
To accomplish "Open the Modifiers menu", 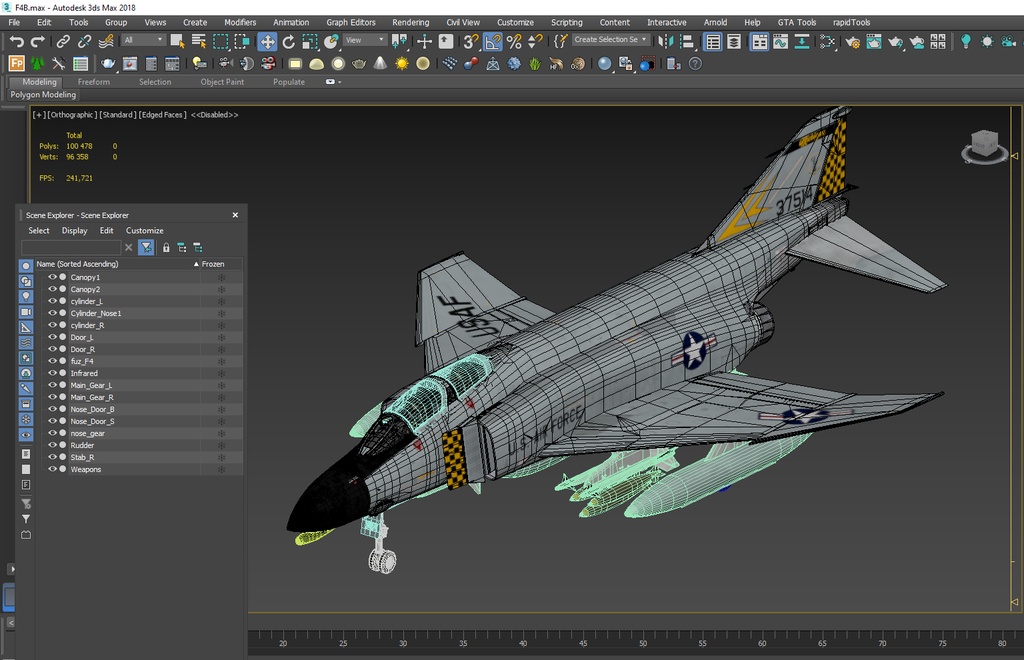I will tap(240, 22).
